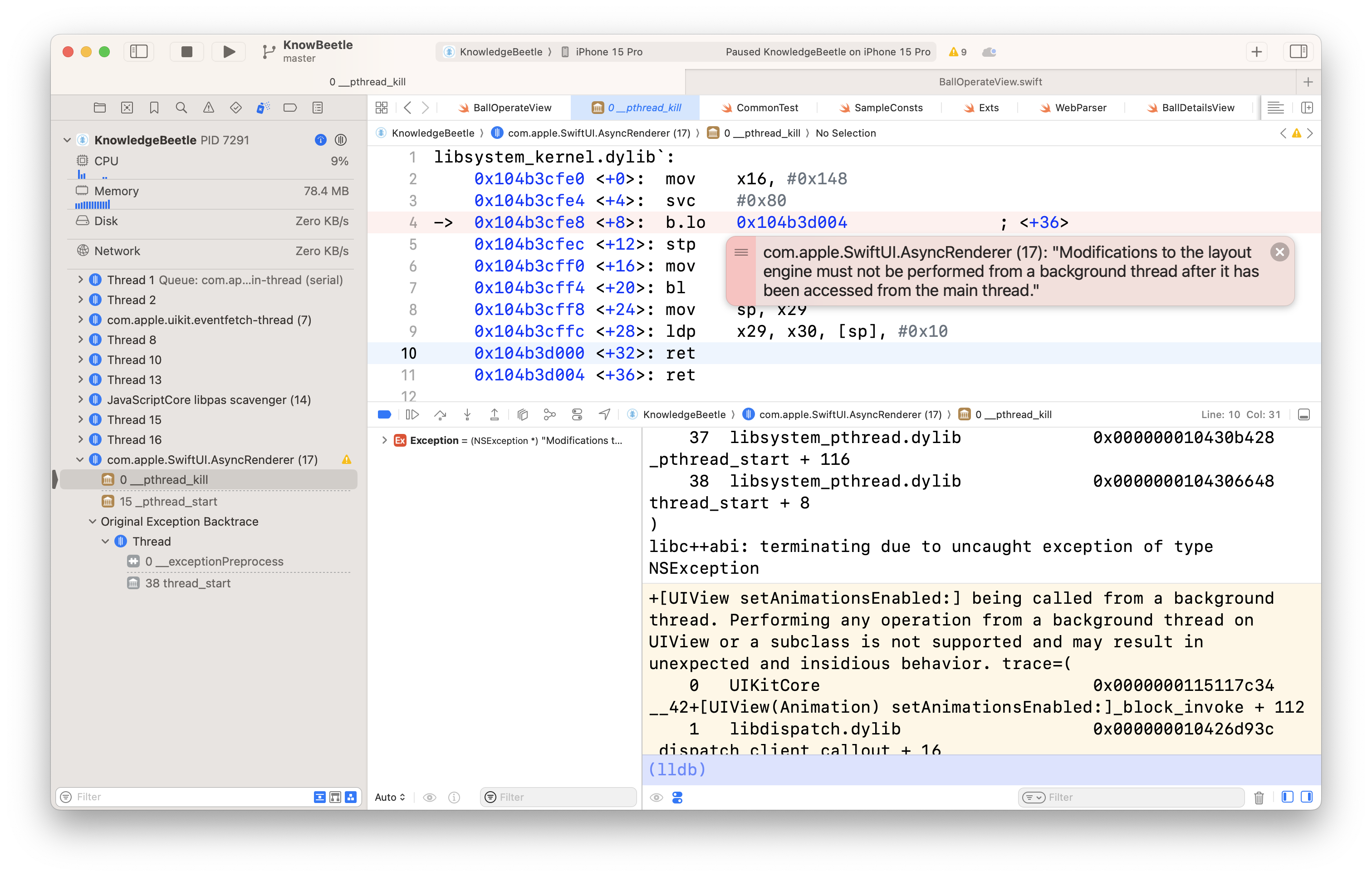Select the 38 thread_start frame

209,583
